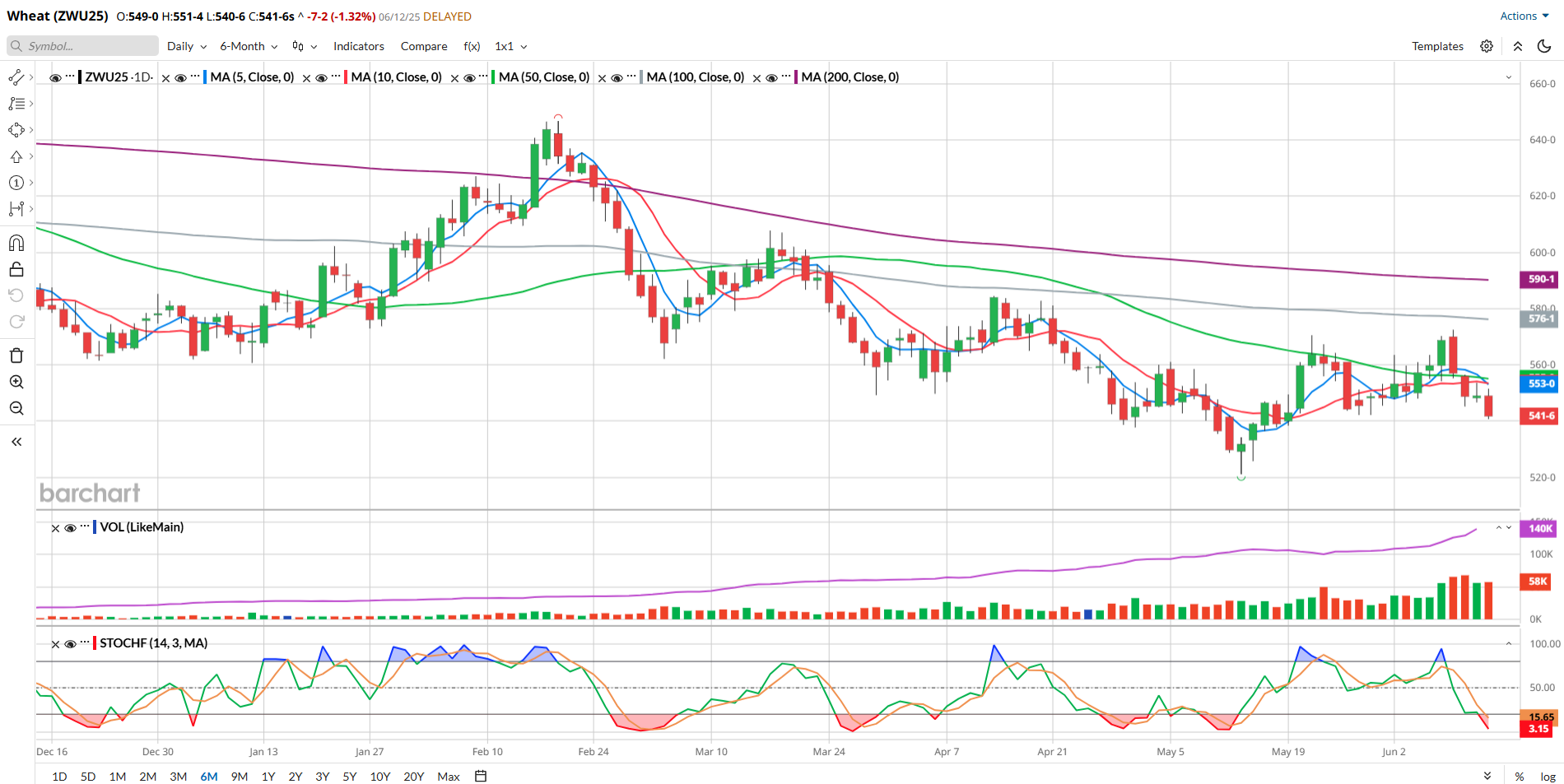This screenshot has height=784, width=1564.
Task: Expand the 6-Month period dropdown
Action: (x=249, y=46)
